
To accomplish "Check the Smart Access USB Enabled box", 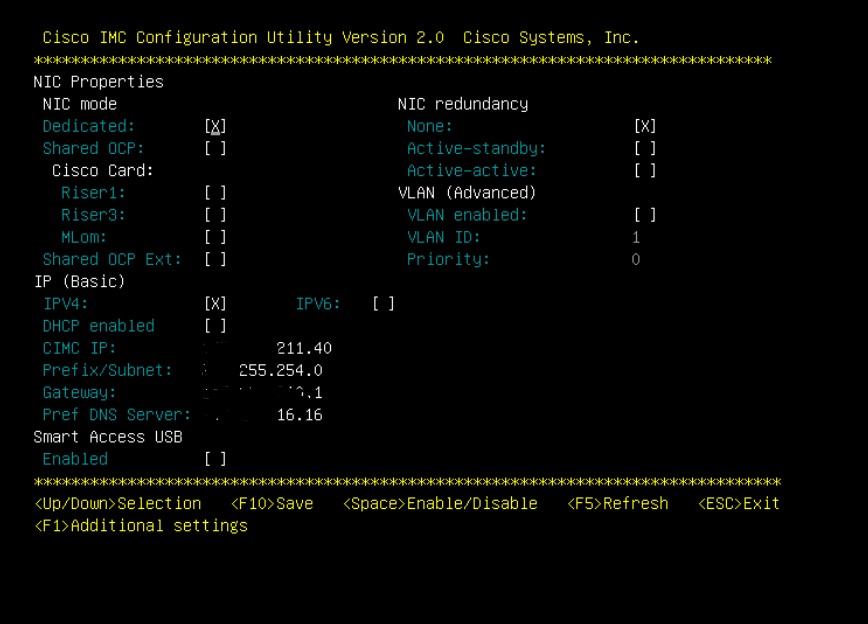I will pos(215,459).
